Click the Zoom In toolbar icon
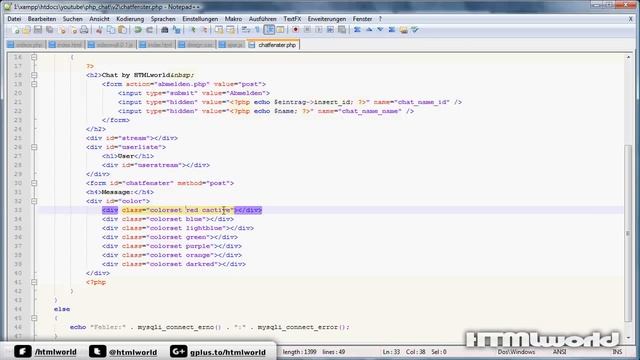Screen dimensions: 640x360 click(193, 30)
